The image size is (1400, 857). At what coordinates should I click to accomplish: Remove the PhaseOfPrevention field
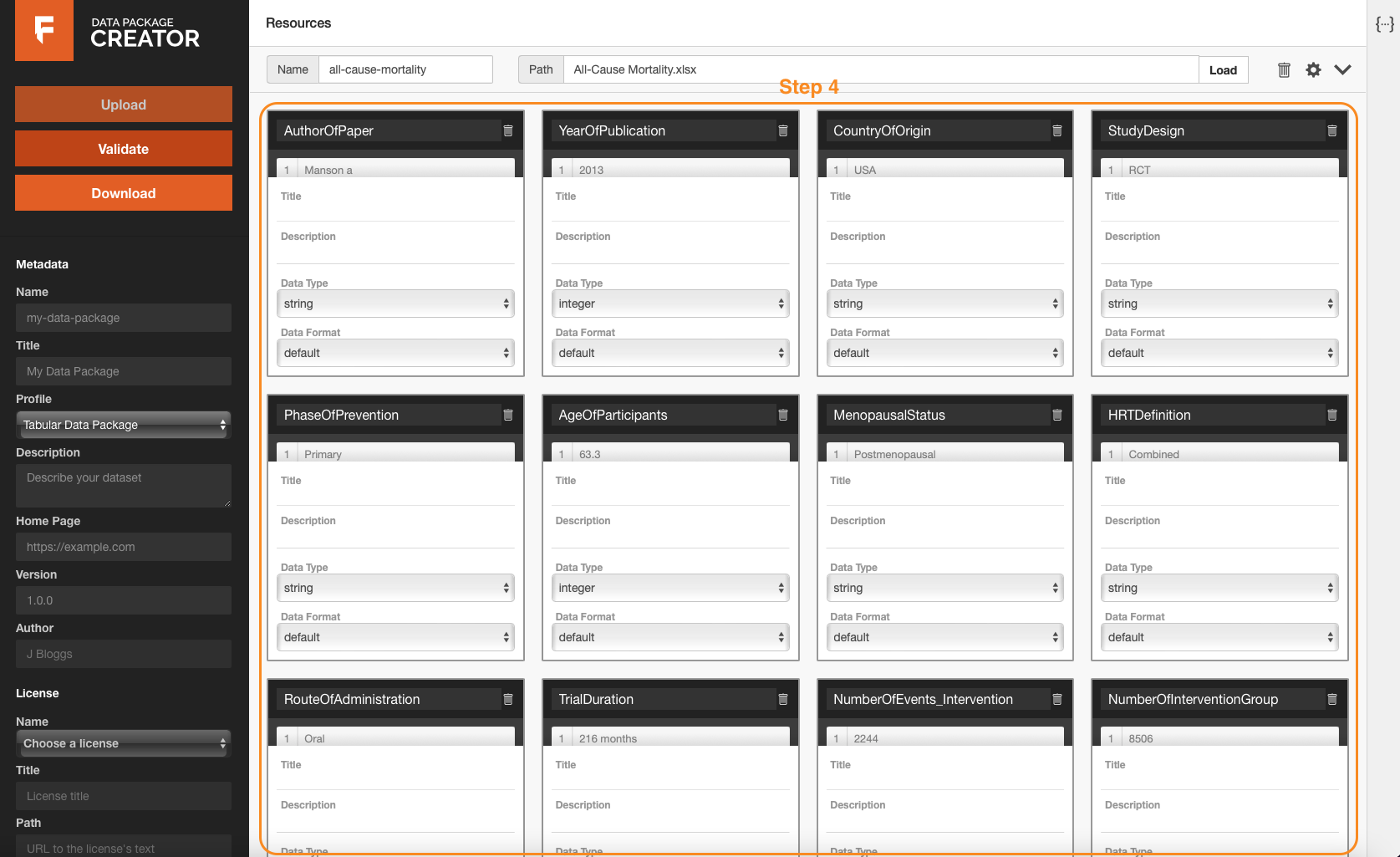click(508, 415)
